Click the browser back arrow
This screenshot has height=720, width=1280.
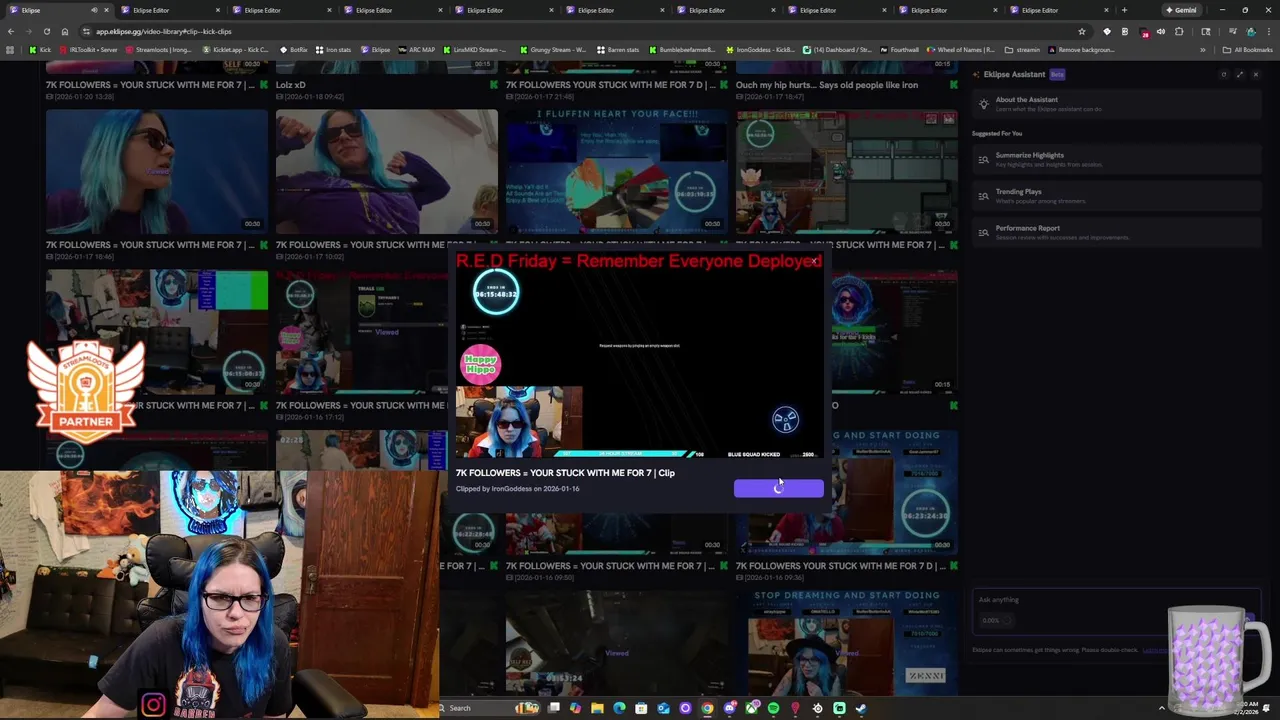tap(10, 31)
